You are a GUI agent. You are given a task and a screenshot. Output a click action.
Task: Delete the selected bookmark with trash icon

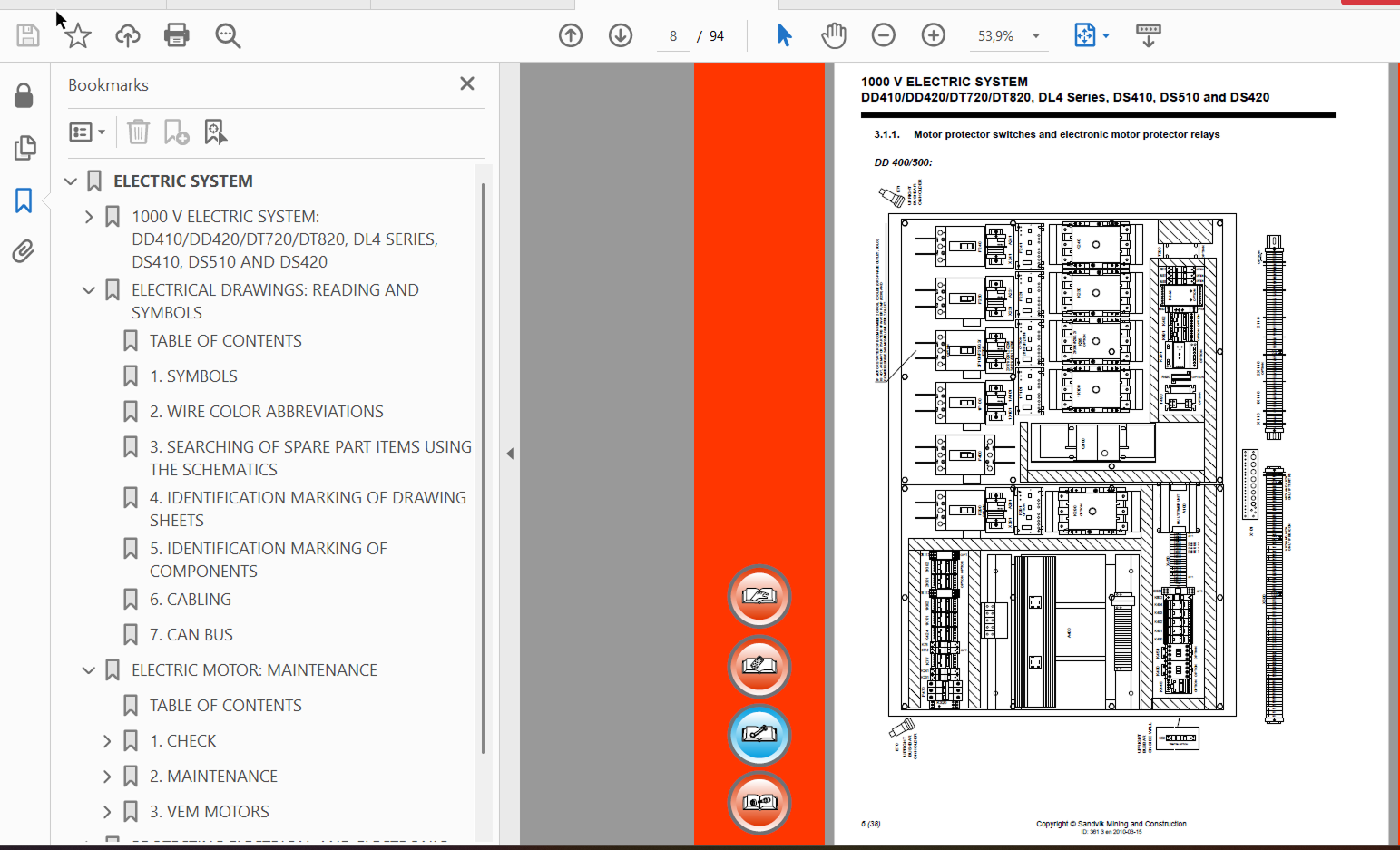(x=138, y=132)
